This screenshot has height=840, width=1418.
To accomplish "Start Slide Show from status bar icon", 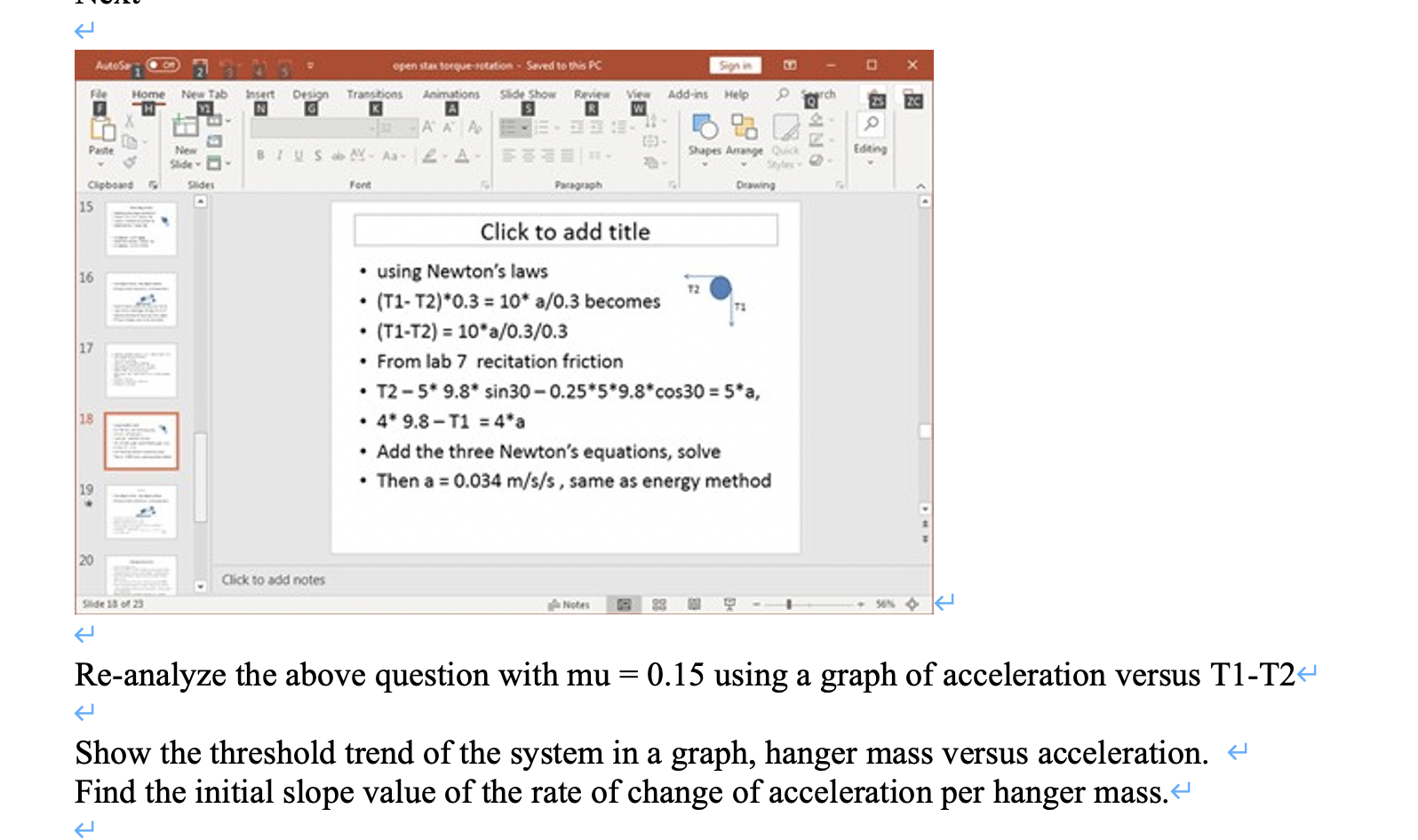I will coord(729,605).
